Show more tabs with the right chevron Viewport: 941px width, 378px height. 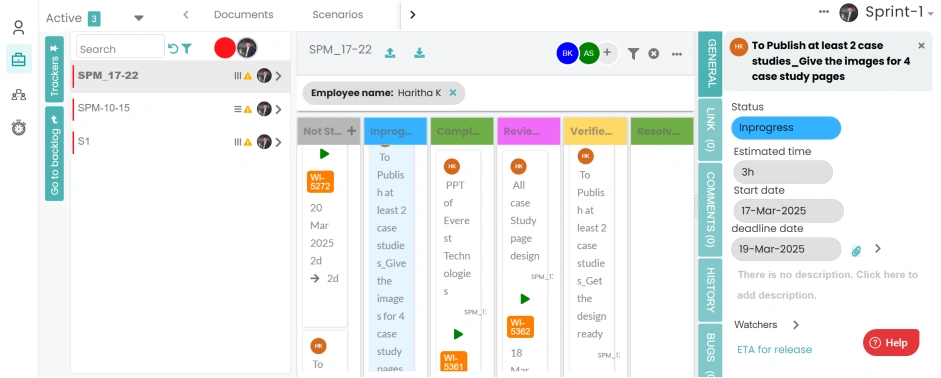point(413,14)
